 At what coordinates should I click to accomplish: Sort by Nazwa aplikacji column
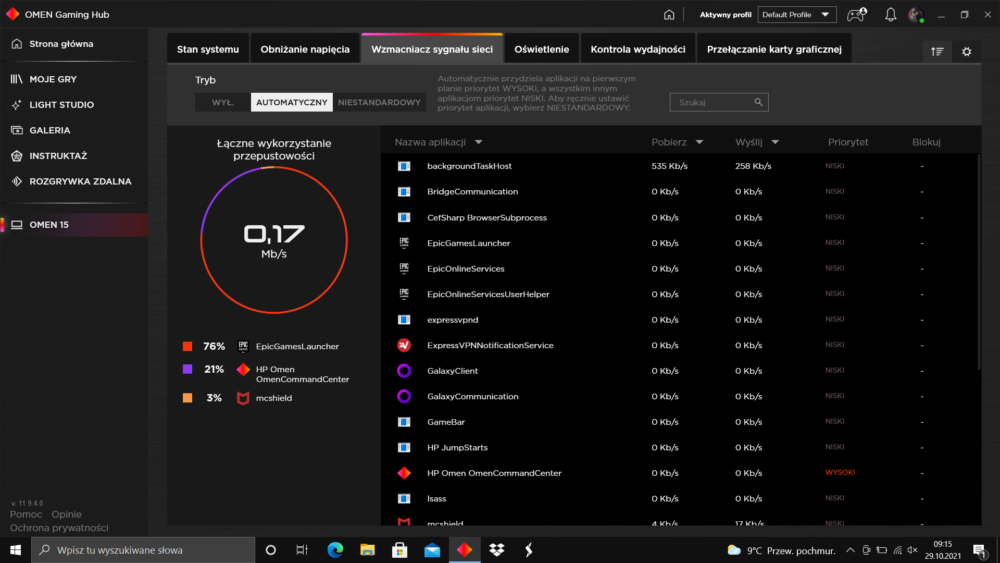point(438,142)
